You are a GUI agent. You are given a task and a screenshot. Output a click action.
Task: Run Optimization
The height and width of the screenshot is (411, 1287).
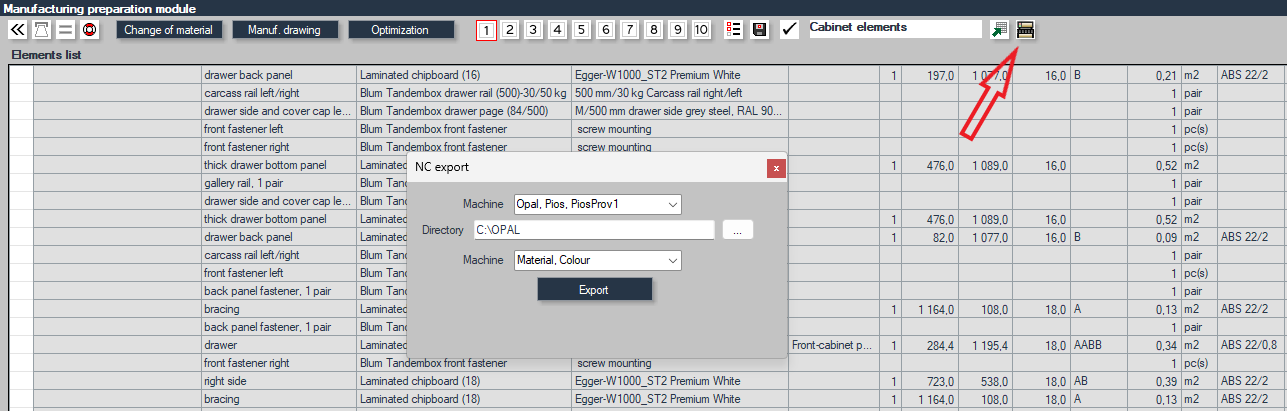coord(400,30)
